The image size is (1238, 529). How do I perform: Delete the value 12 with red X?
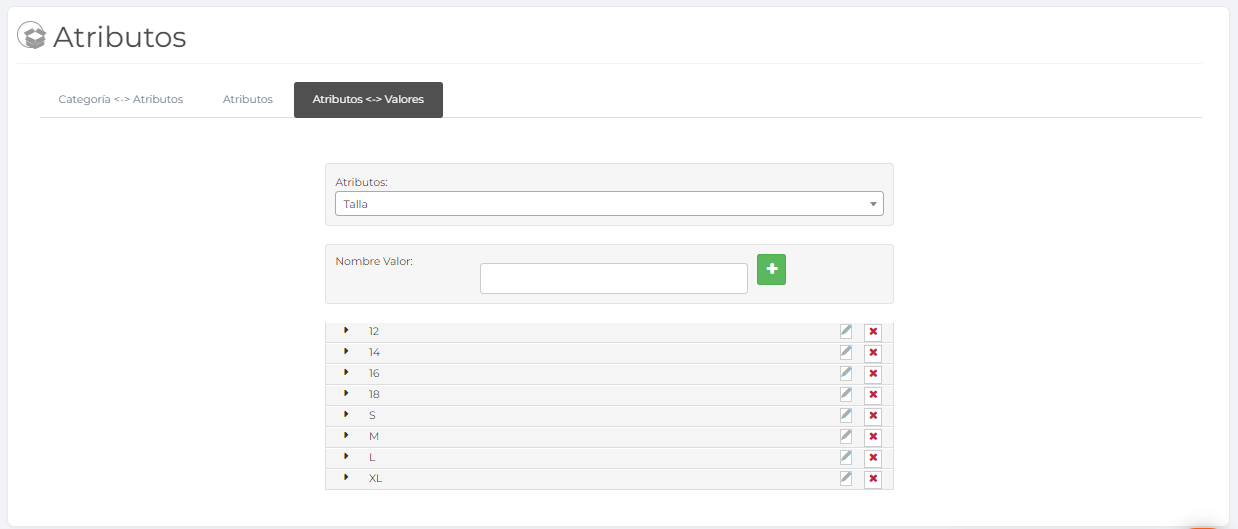pyautogui.click(x=873, y=332)
